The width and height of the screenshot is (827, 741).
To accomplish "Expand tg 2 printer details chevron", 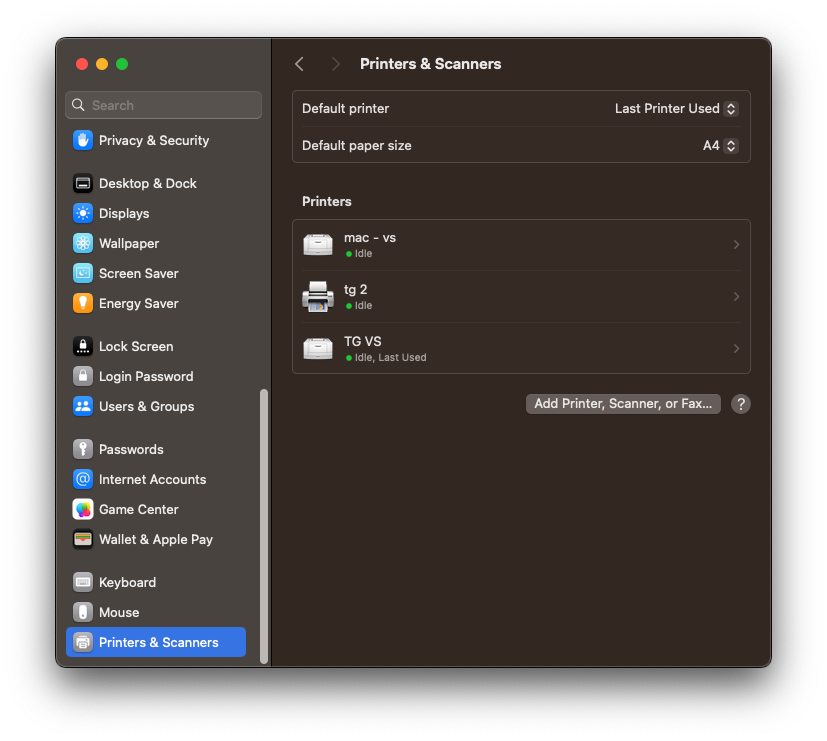I will (x=736, y=296).
